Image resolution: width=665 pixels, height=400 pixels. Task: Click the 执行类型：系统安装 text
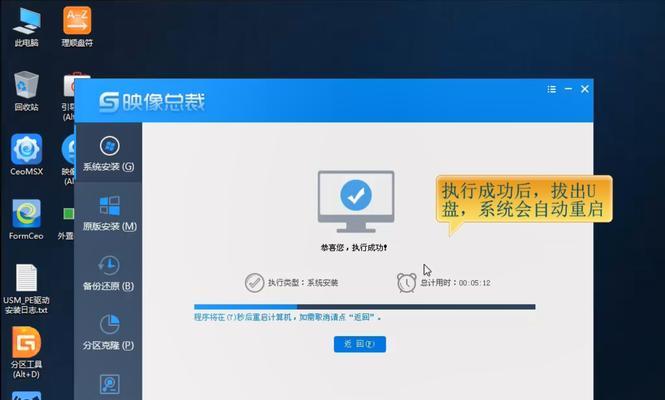(x=303, y=283)
